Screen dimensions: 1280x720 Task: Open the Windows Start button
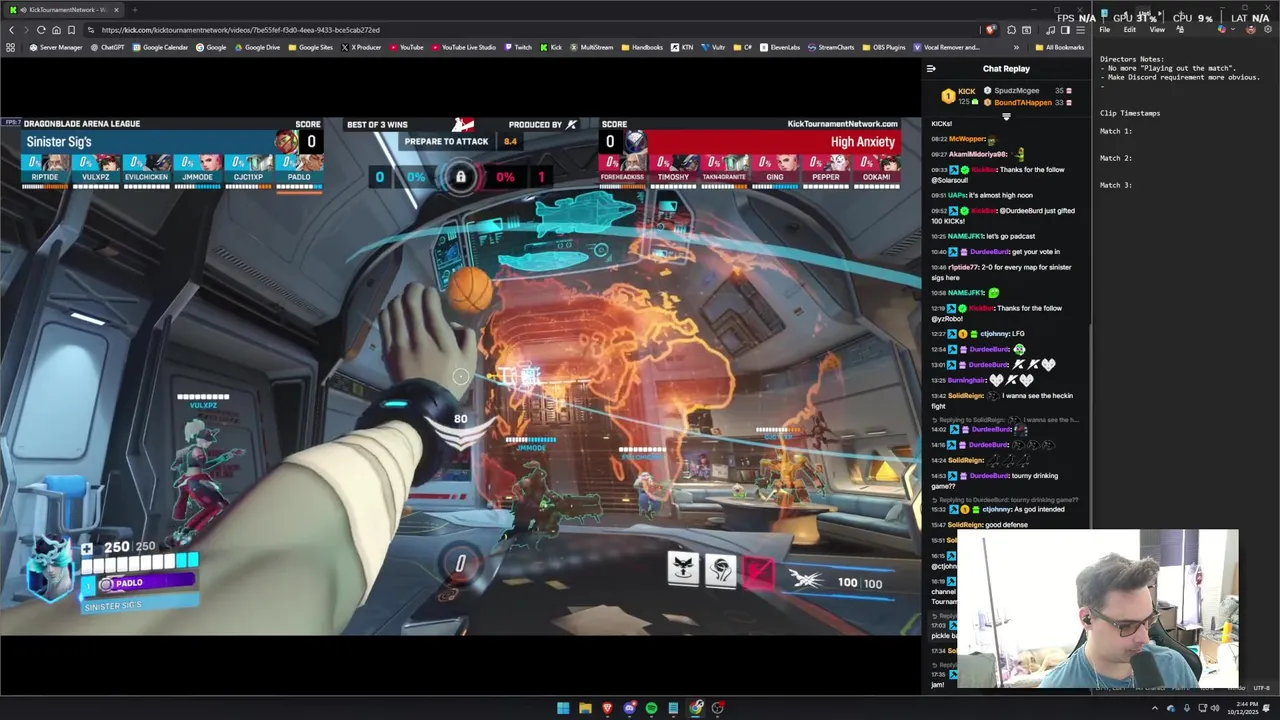[x=563, y=708]
